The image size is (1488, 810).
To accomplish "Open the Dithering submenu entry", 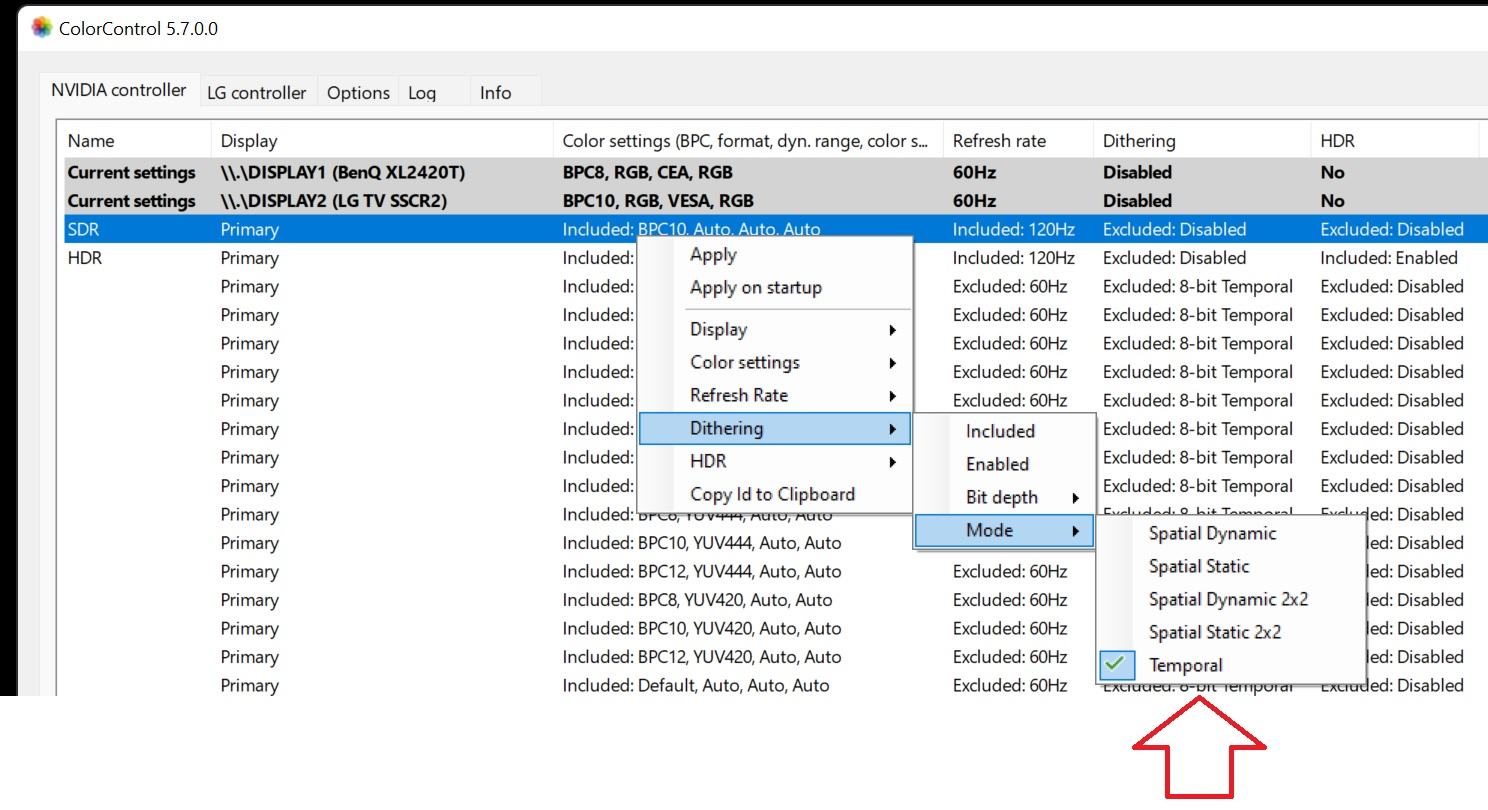I will coord(775,429).
